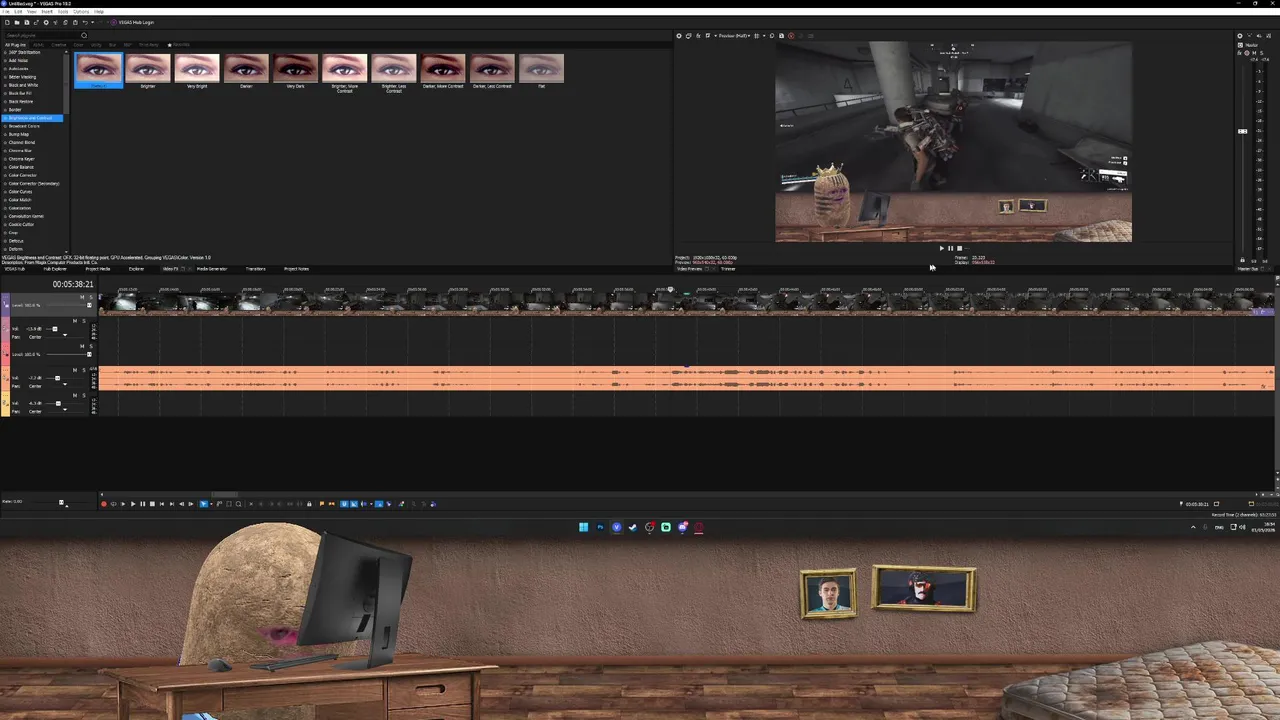Switch to the Media Generator tab
Image resolution: width=1280 pixels, height=720 pixels.
pos(212,269)
